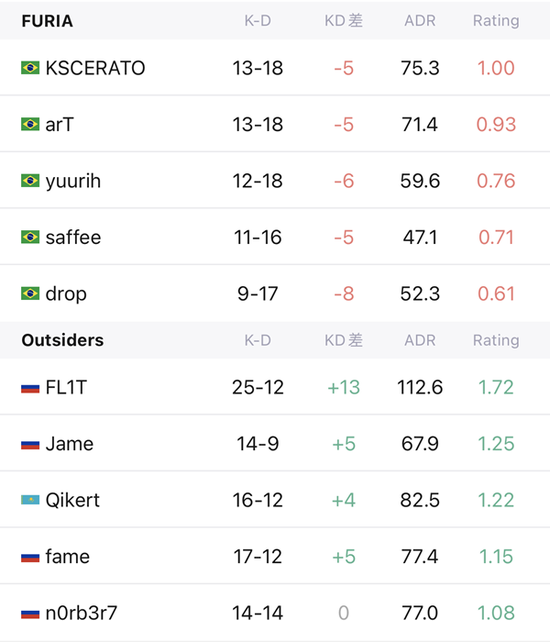
Task: Sort FURIA table by Rating column
Action: tap(496, 20)
